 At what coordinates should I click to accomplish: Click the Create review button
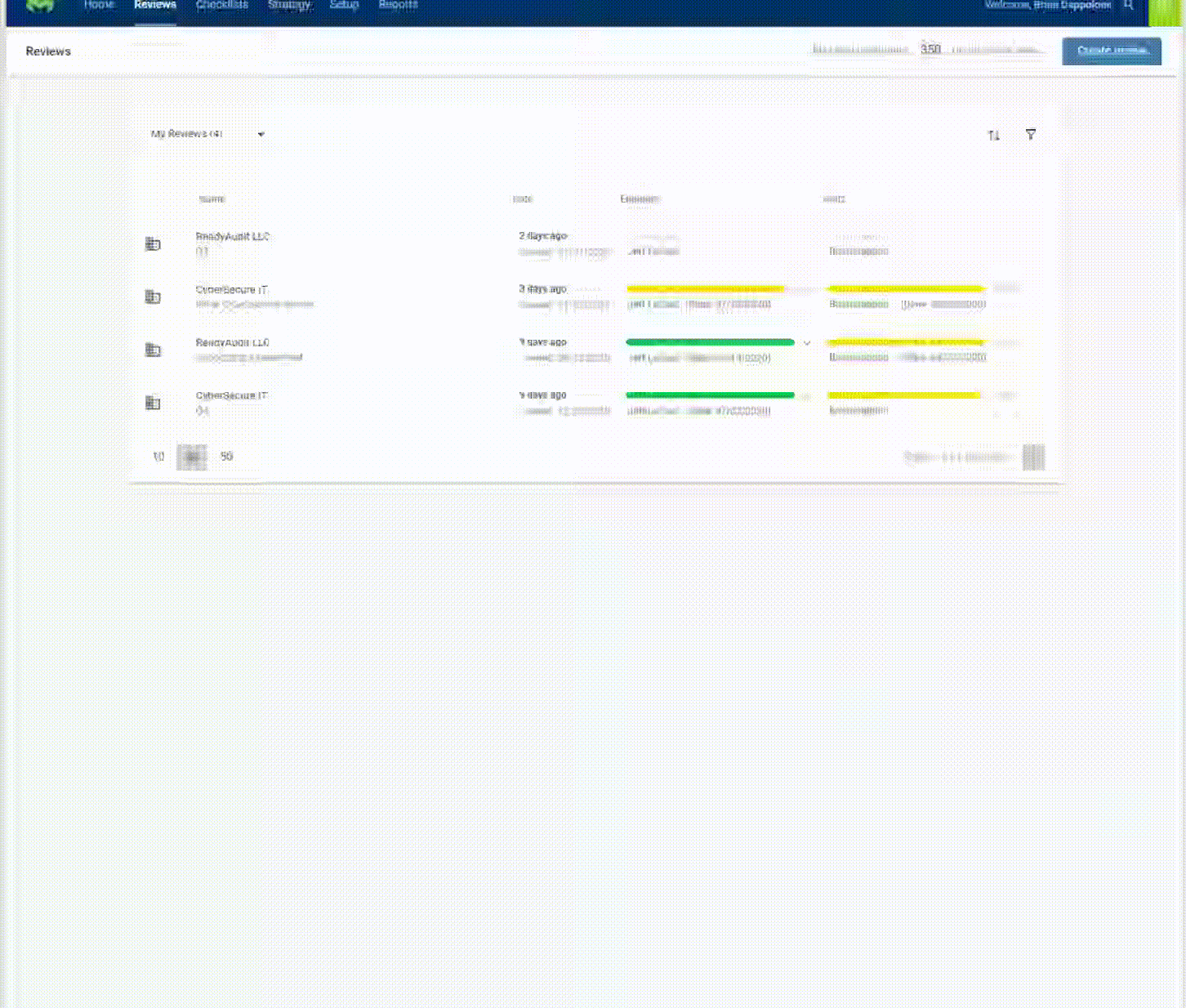tap(1112, 51)
